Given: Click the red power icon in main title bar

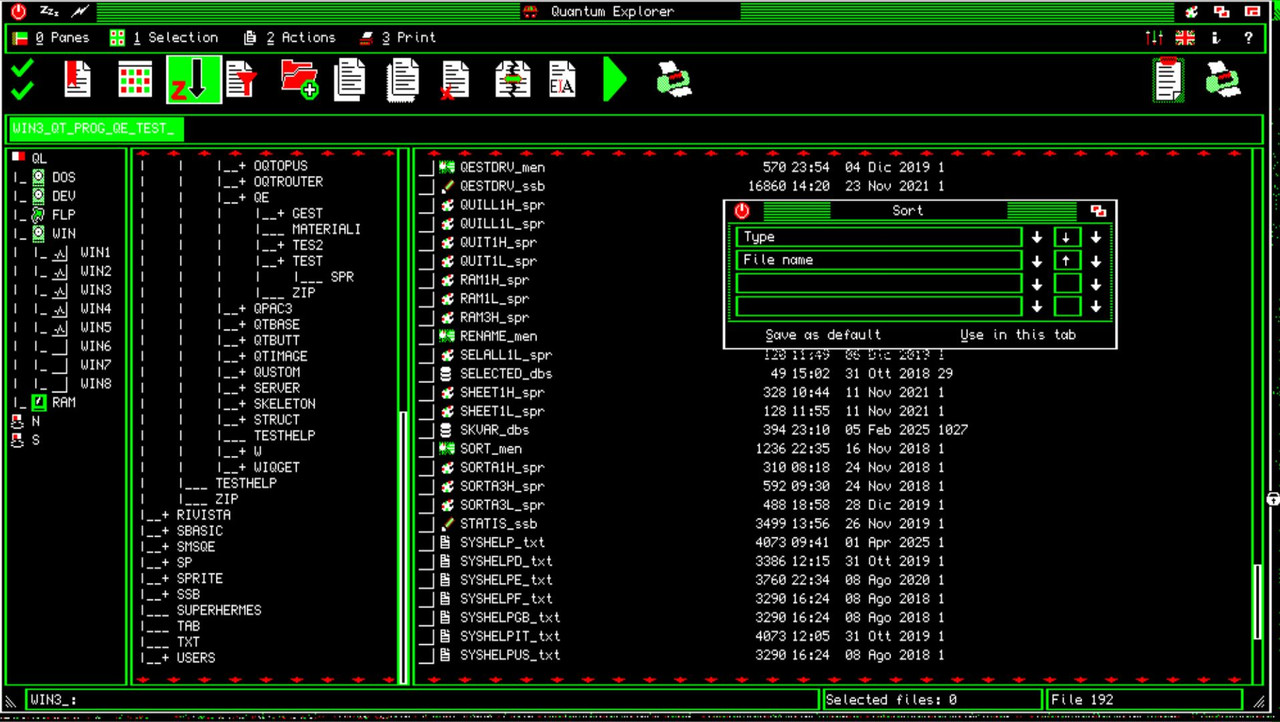Looking at the screenshot, I should coord(18,11).
